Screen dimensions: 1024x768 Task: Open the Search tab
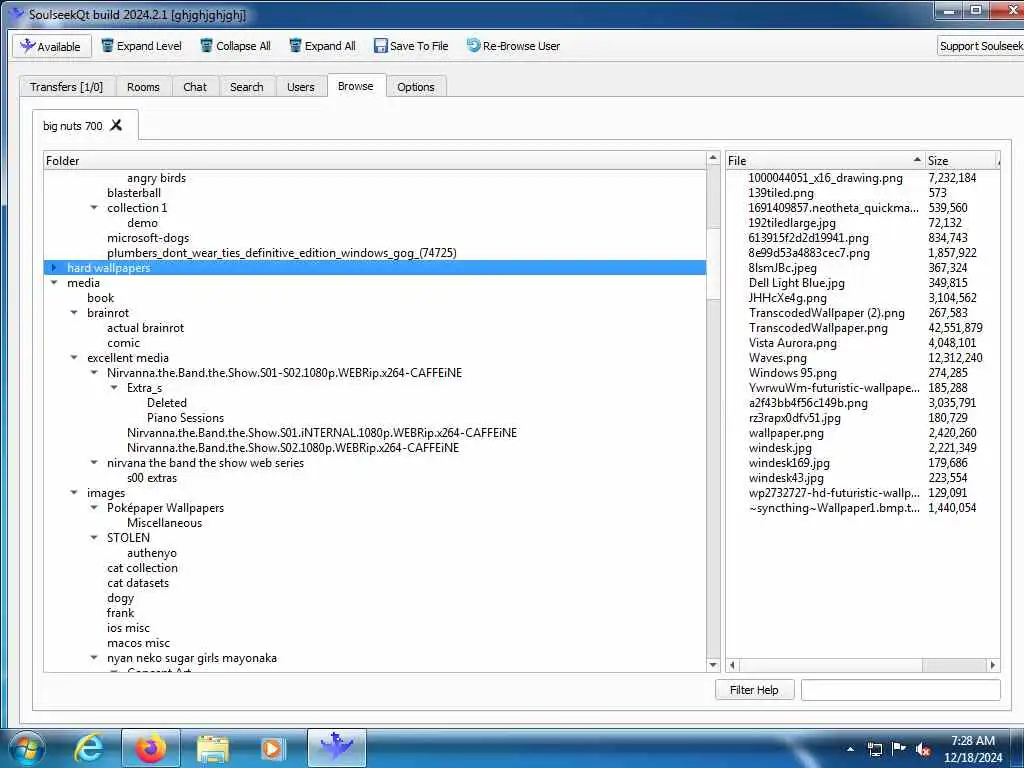pos(246,87)
